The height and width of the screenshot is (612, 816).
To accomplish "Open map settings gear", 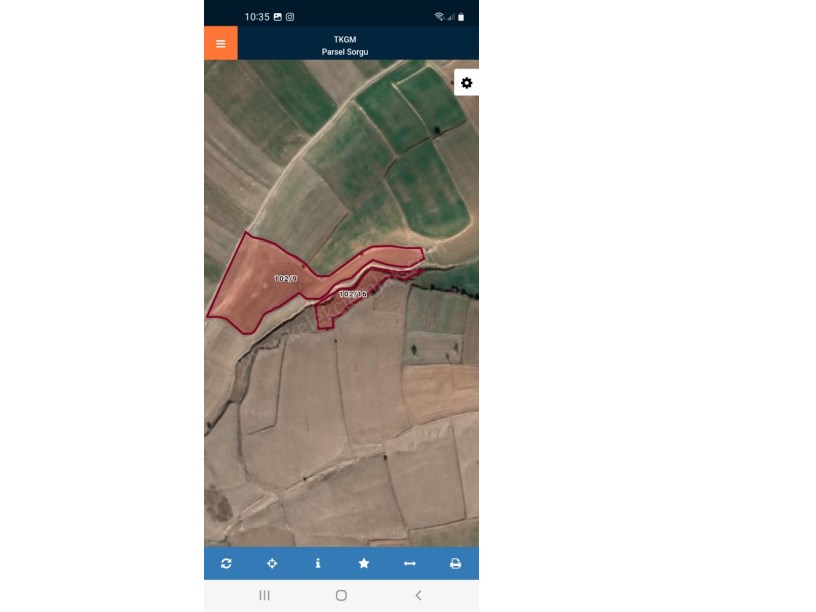I will coord(466,83).
